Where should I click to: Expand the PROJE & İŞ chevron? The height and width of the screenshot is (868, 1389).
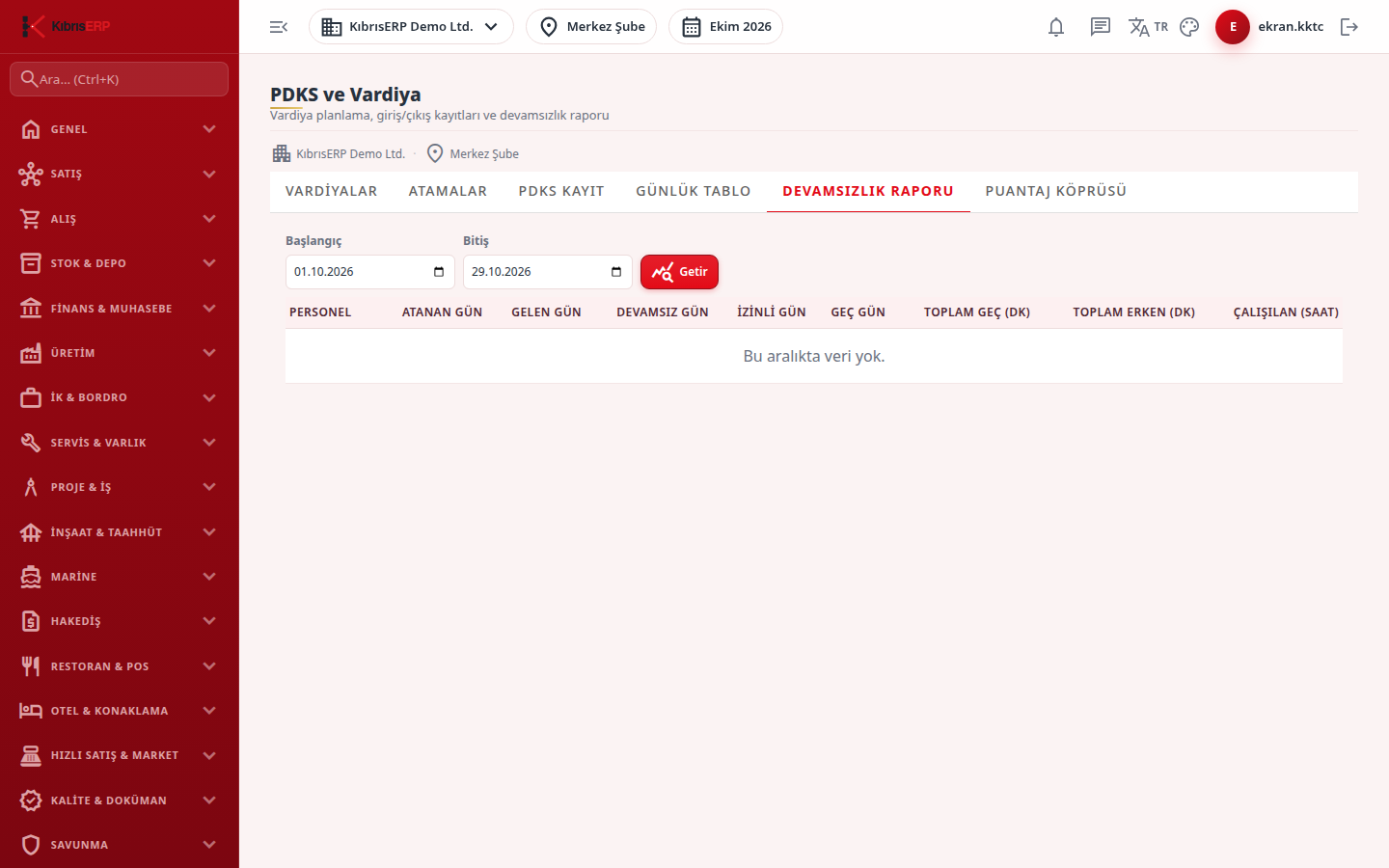point(209,487)
